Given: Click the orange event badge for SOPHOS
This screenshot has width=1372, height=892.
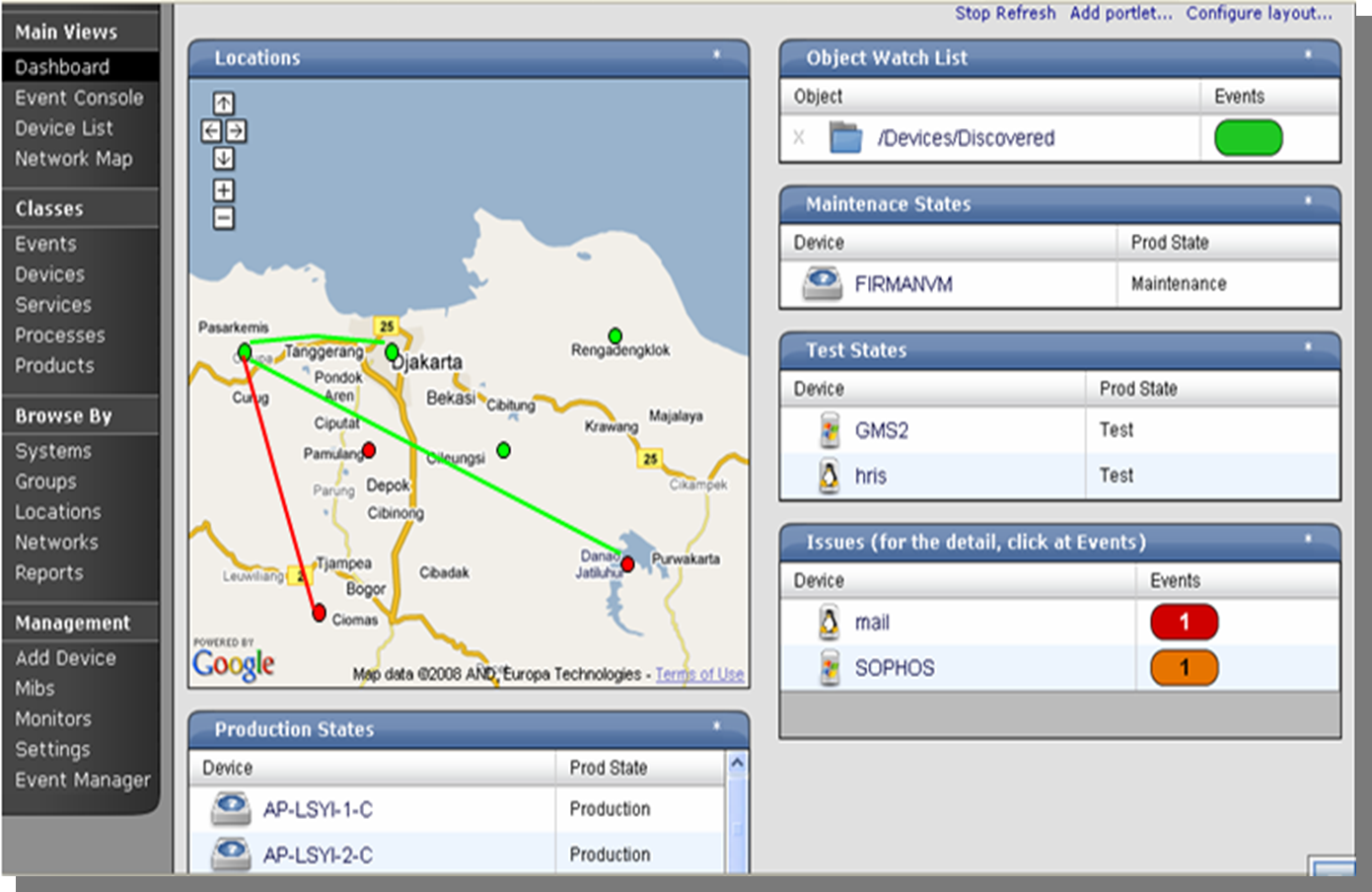Looking at the screenshot, I should point(1184,668).
